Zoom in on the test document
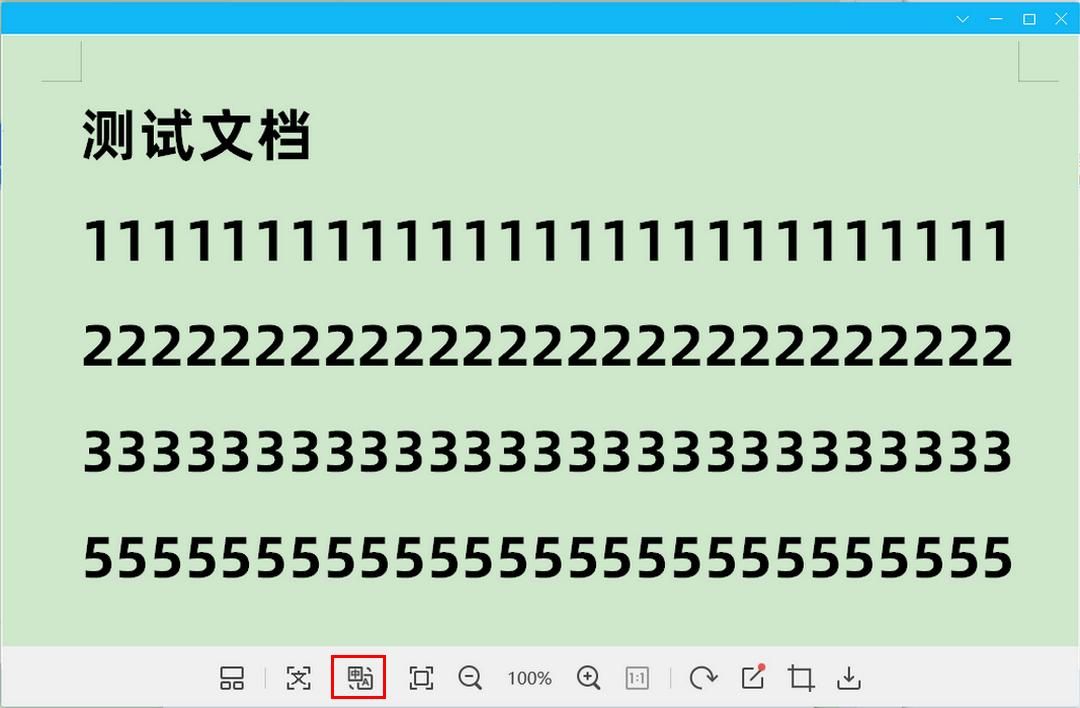The height and width of the screenshot is (708, 1080). (x=588, y=678)
